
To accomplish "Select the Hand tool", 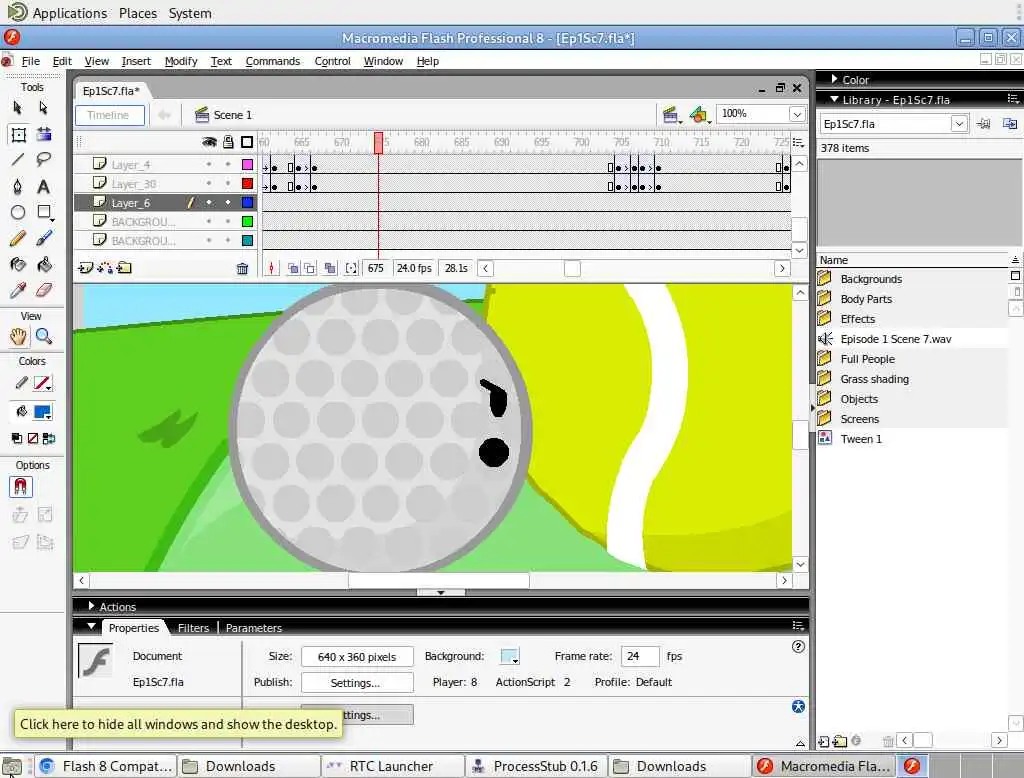I will click(18, 336).
